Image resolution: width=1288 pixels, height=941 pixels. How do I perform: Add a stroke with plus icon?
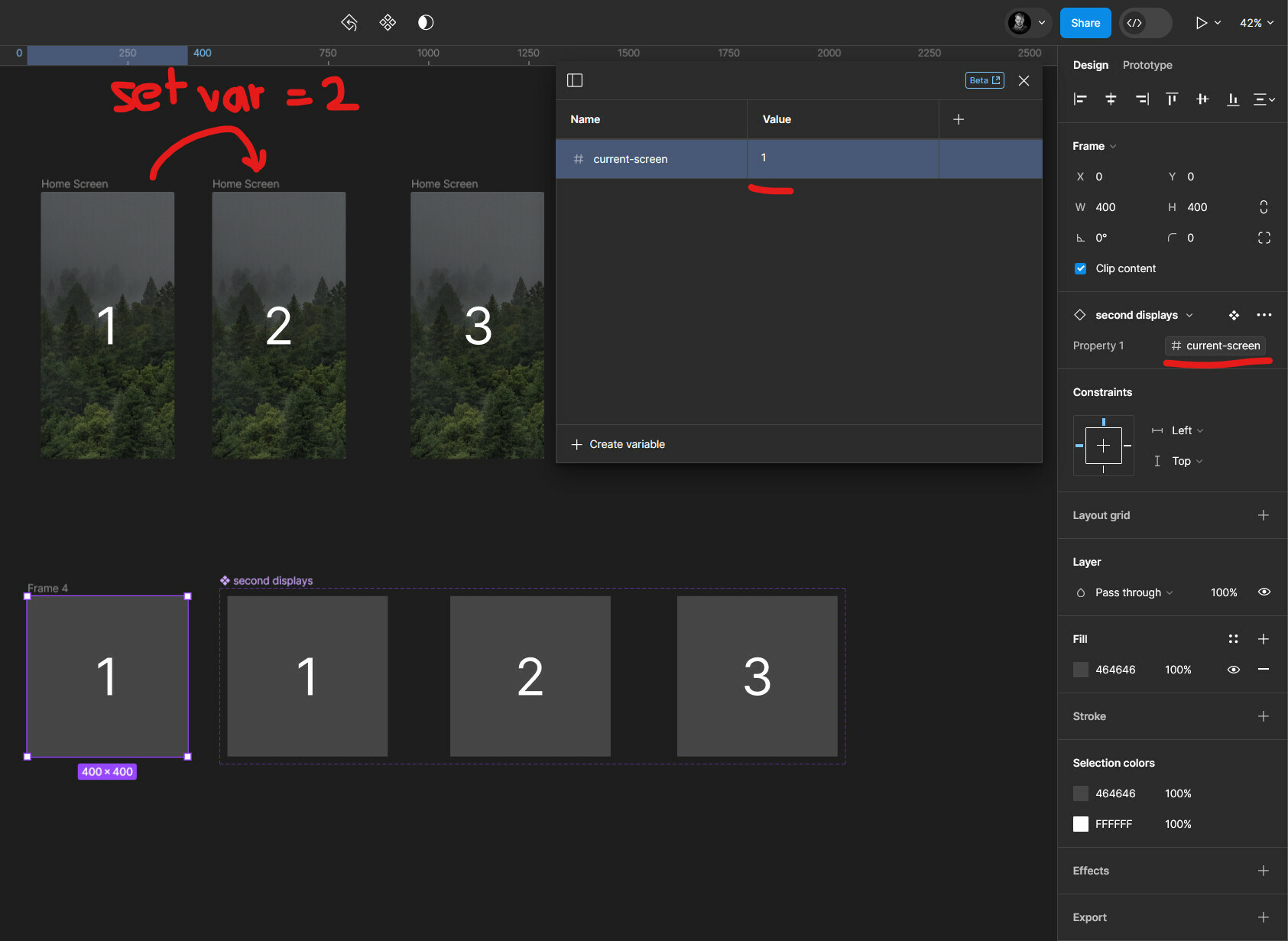point(1264,716)
